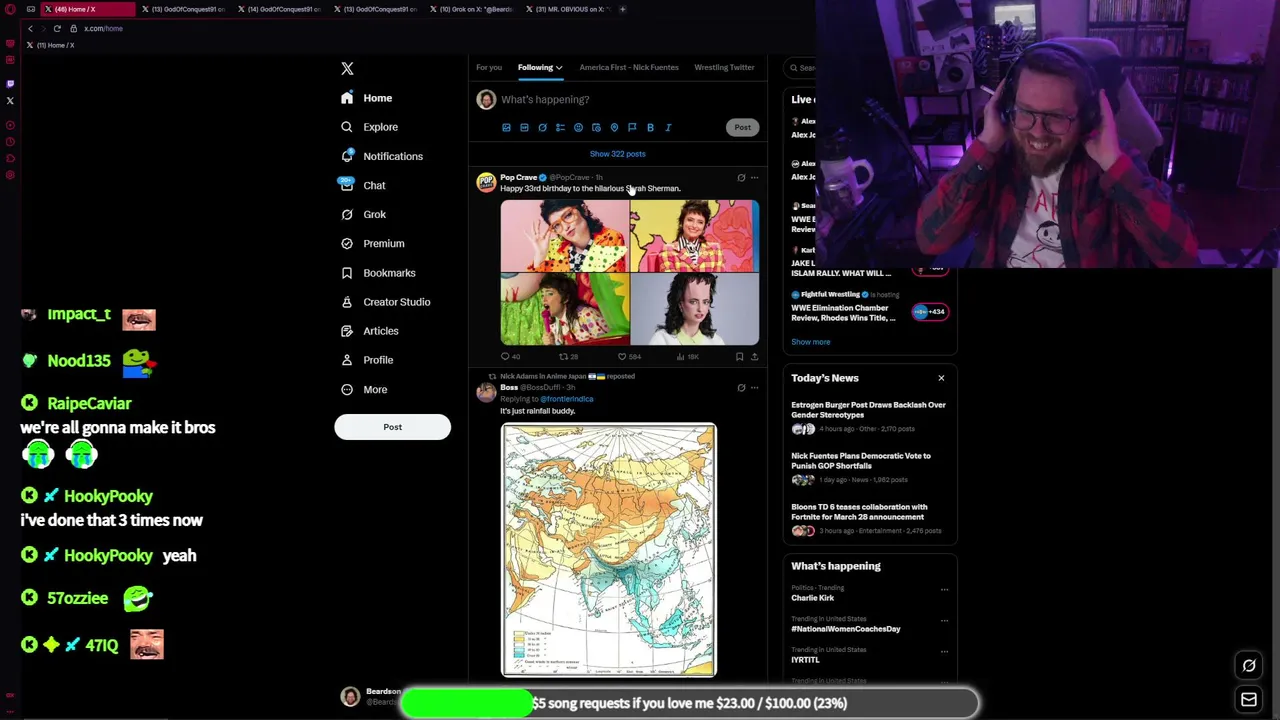The image size is (1280, 720).
Task: Open the bottom-right Sarah Sherman photo
Action: point(695,310)
